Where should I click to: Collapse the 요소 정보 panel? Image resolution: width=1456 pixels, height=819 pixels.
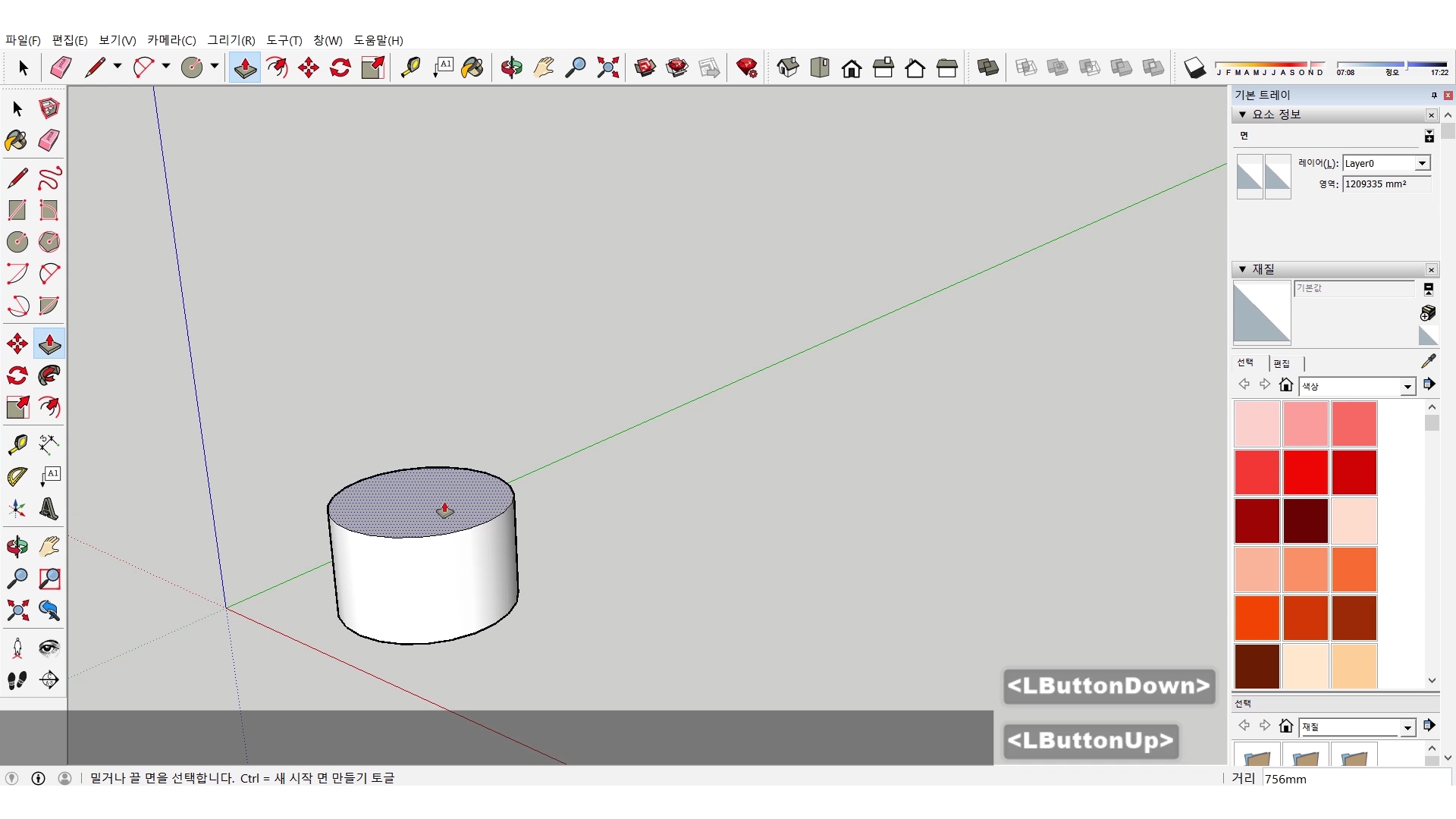tap(1242, 115)
